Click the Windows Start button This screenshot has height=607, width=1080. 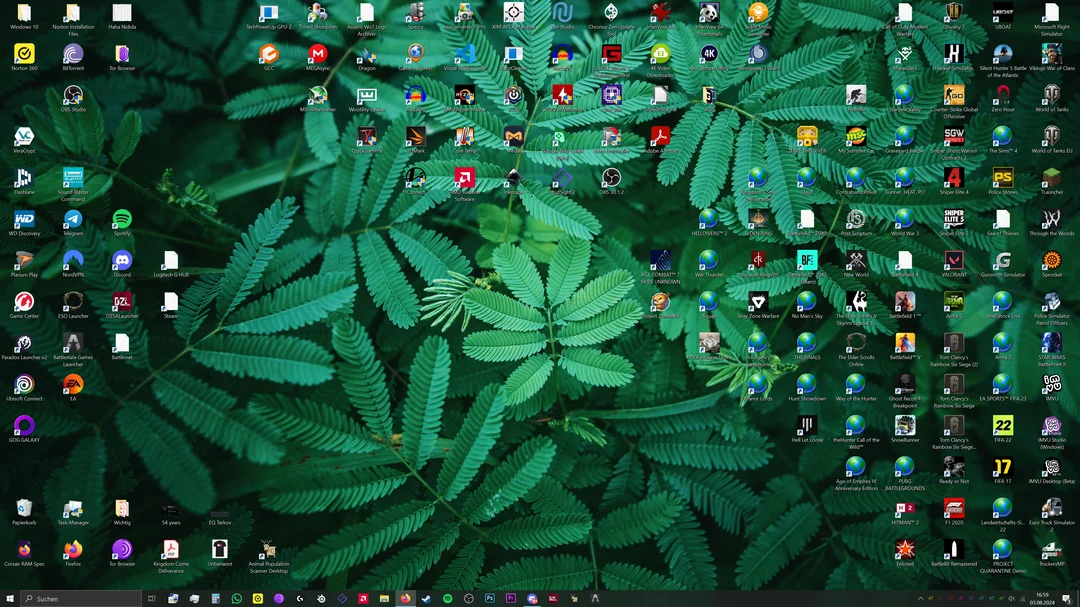pyautogui.click(x=9, y=598)
